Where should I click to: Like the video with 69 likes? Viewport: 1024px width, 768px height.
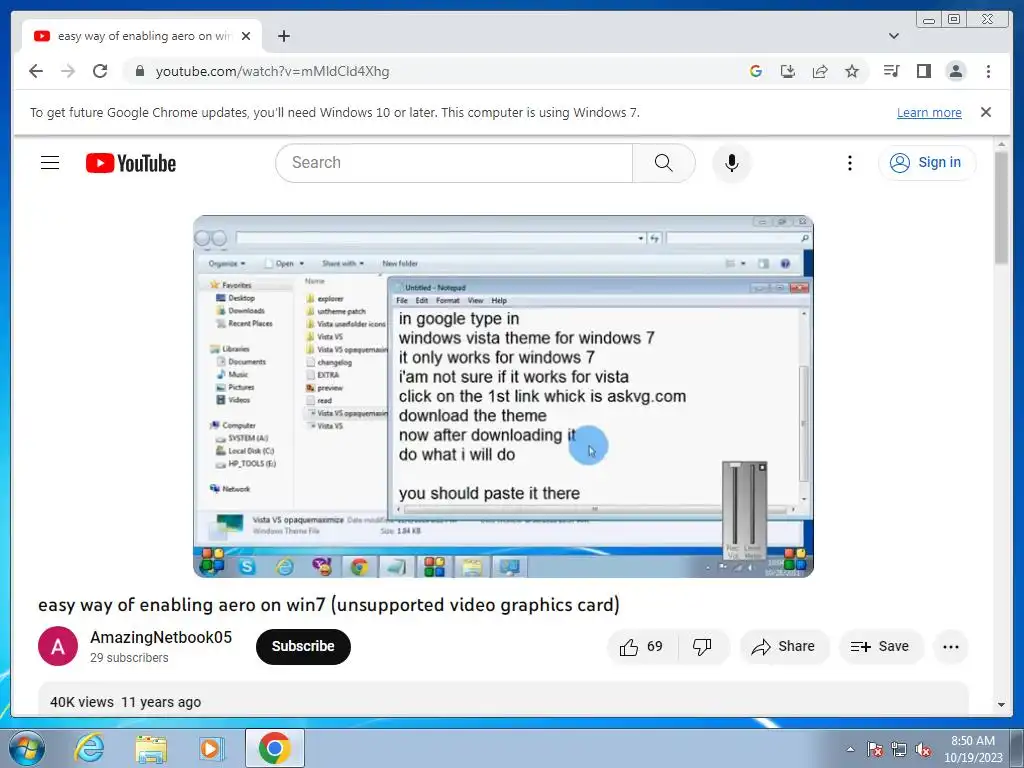coord(641,647)
